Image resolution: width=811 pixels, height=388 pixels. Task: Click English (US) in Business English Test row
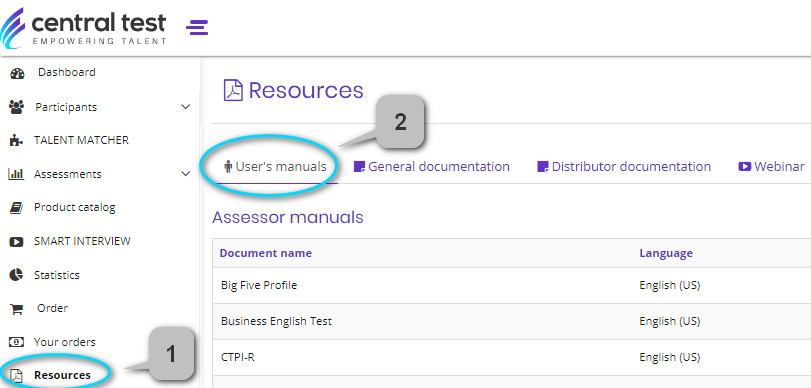(669, 321)
